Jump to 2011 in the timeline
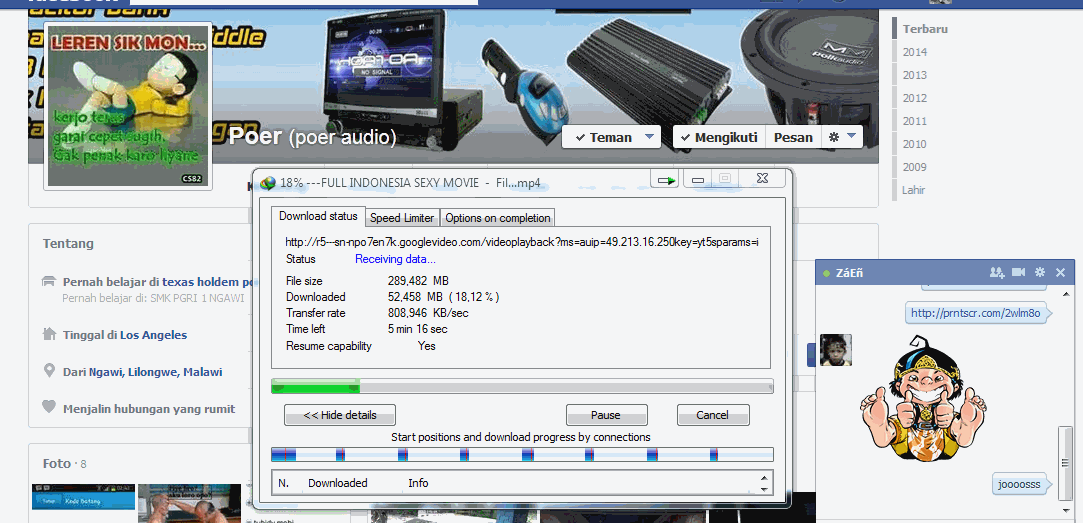The height and width of the screenshot is (523, 1083). pyautogui.click(x=914, y=121)
